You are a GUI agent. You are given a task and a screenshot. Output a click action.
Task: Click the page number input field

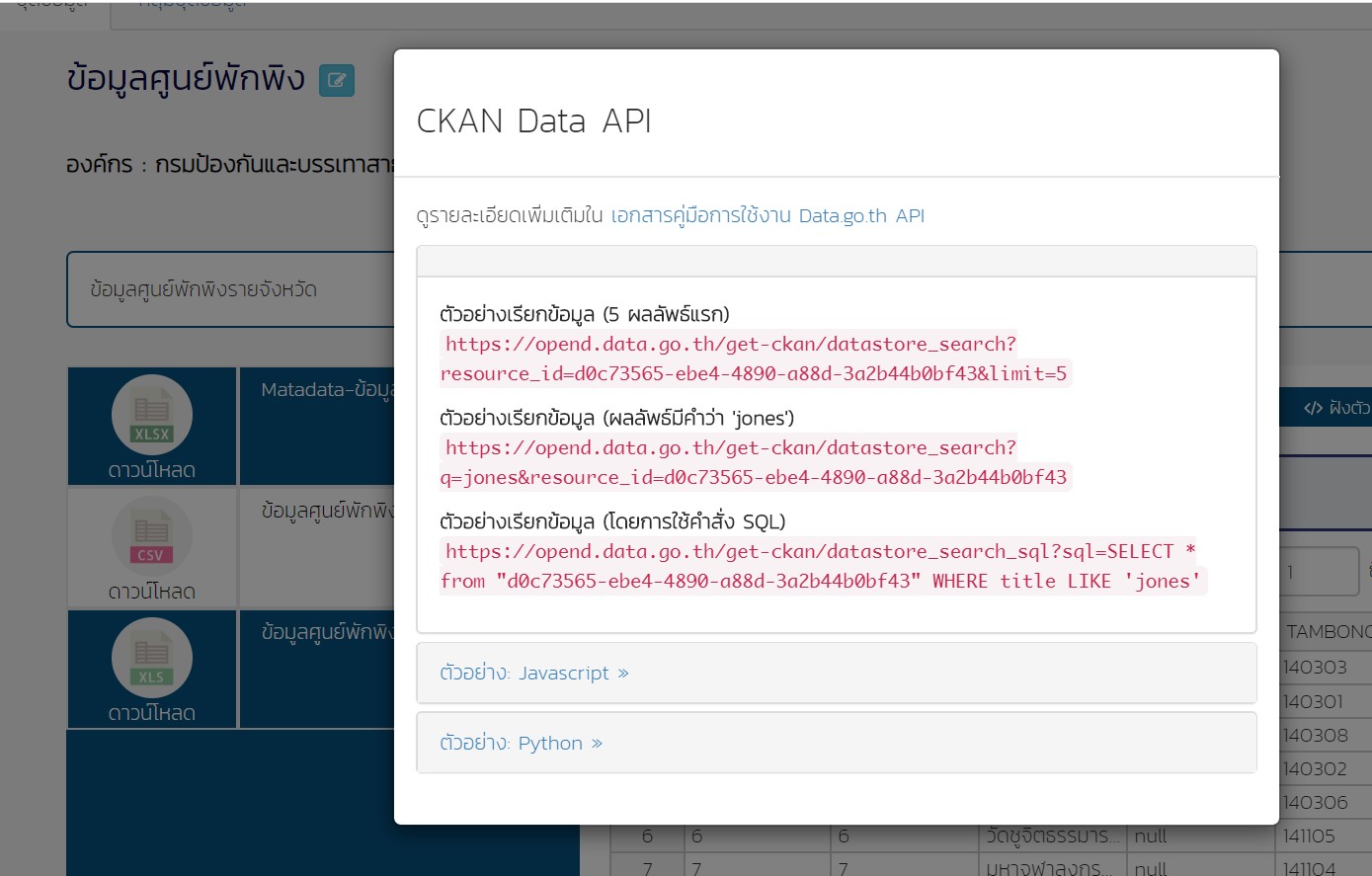pyautogui.click(x=1319, y=572)
